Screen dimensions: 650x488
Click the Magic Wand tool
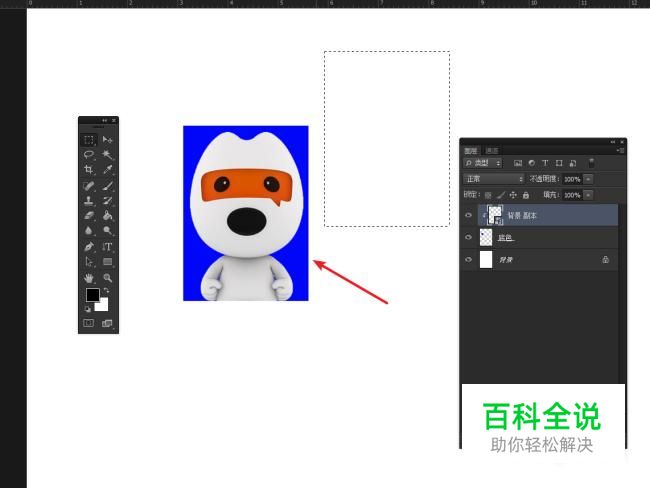[107, 155]
